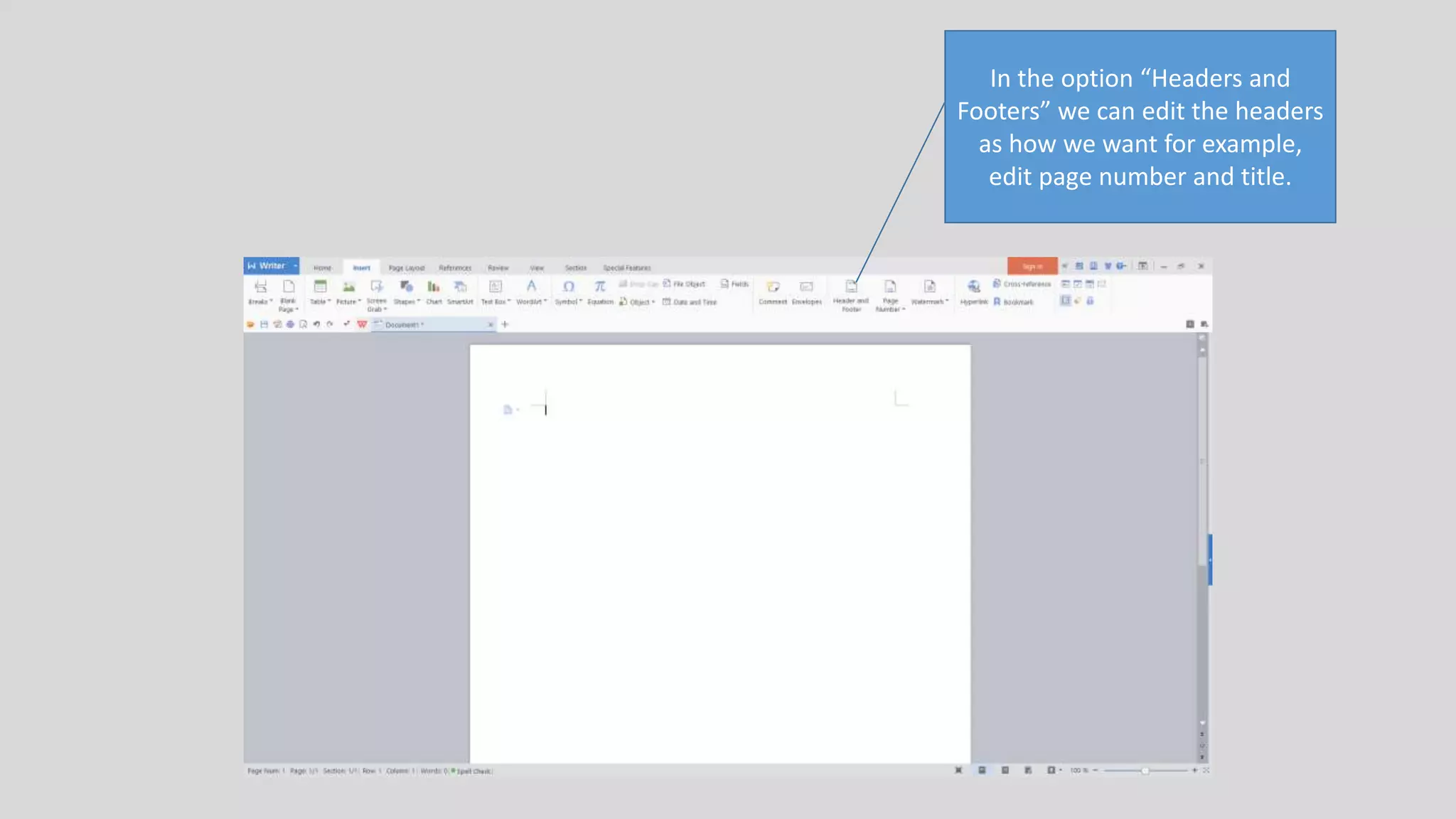Viewport: 1456px width, 819px height.
Task: Insert a Comment
Action: (x=773, y=292)
